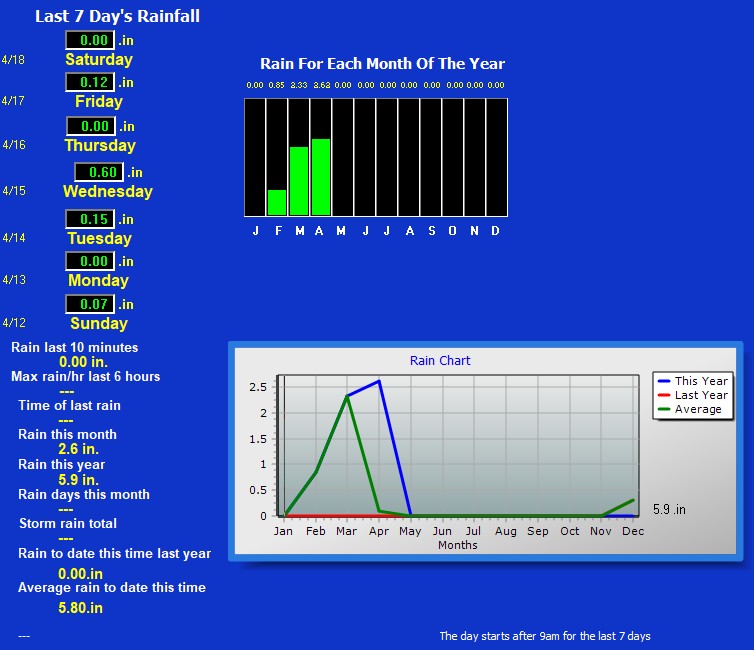Click Rain For Each Month heading
The width and height of the screenshot is (754, 650).
point(382,64)
